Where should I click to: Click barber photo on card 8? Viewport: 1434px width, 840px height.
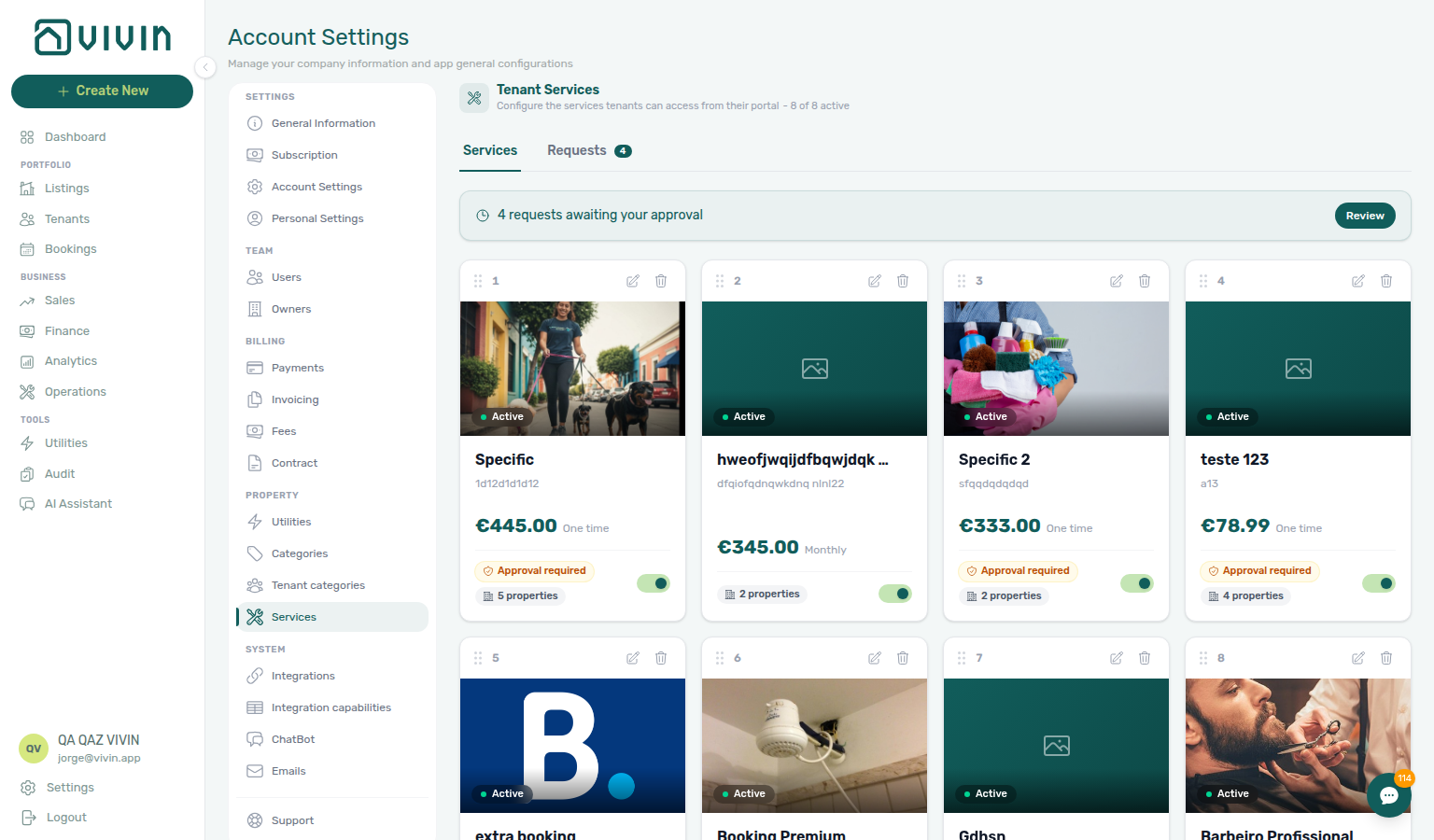[1298, 746]
